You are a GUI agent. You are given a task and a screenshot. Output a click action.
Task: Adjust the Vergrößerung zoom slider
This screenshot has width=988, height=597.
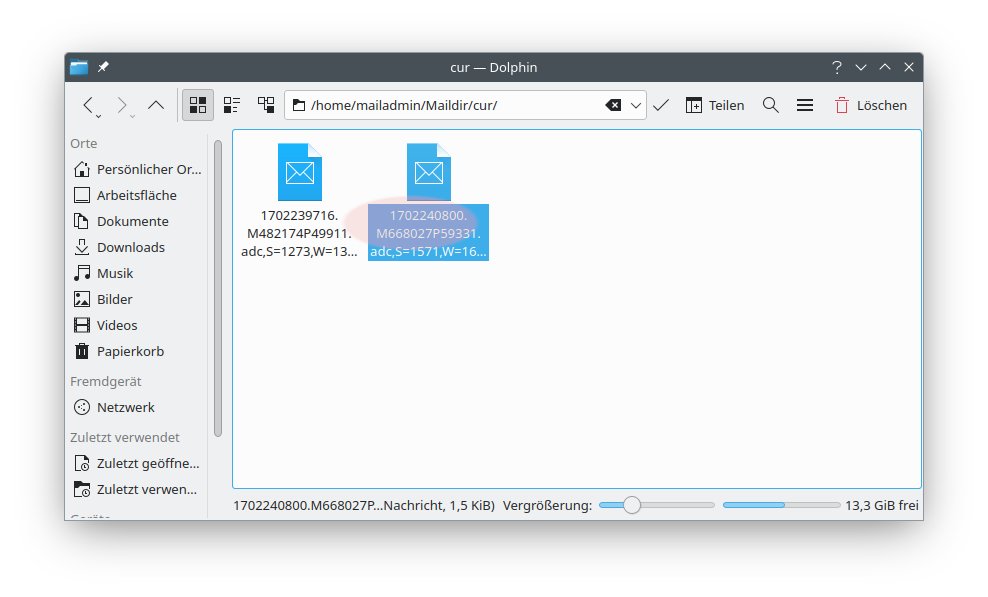pos(631,505)
